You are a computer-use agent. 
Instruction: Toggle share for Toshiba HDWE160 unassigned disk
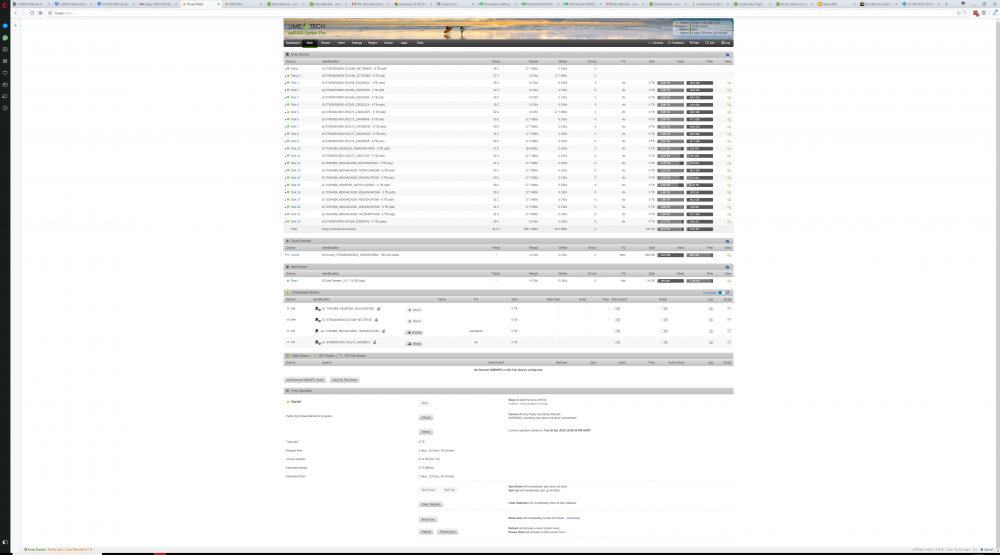[x=665, y=309]
